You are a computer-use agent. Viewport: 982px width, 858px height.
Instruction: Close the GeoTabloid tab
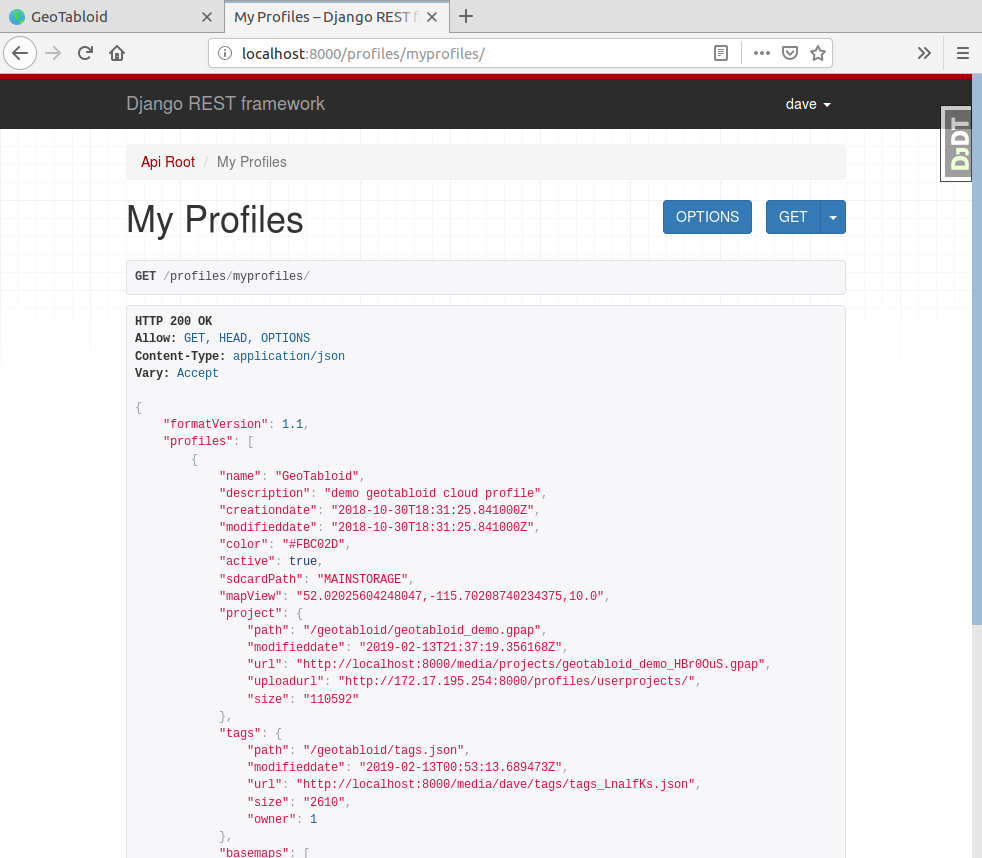tap(207, 17)
